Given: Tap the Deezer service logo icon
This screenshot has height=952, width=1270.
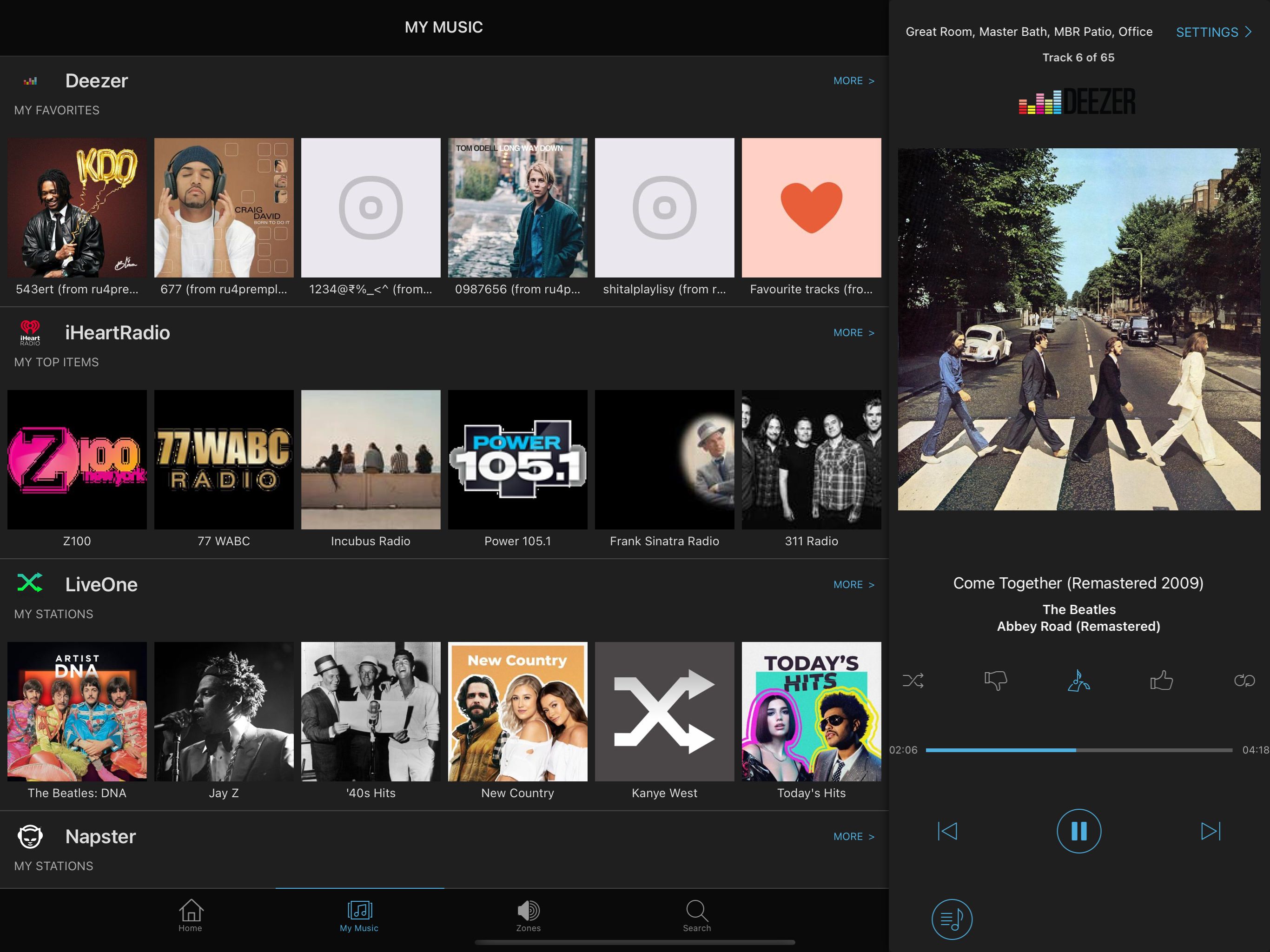Looking at the screenshot, I should click(x=30, y=81).
